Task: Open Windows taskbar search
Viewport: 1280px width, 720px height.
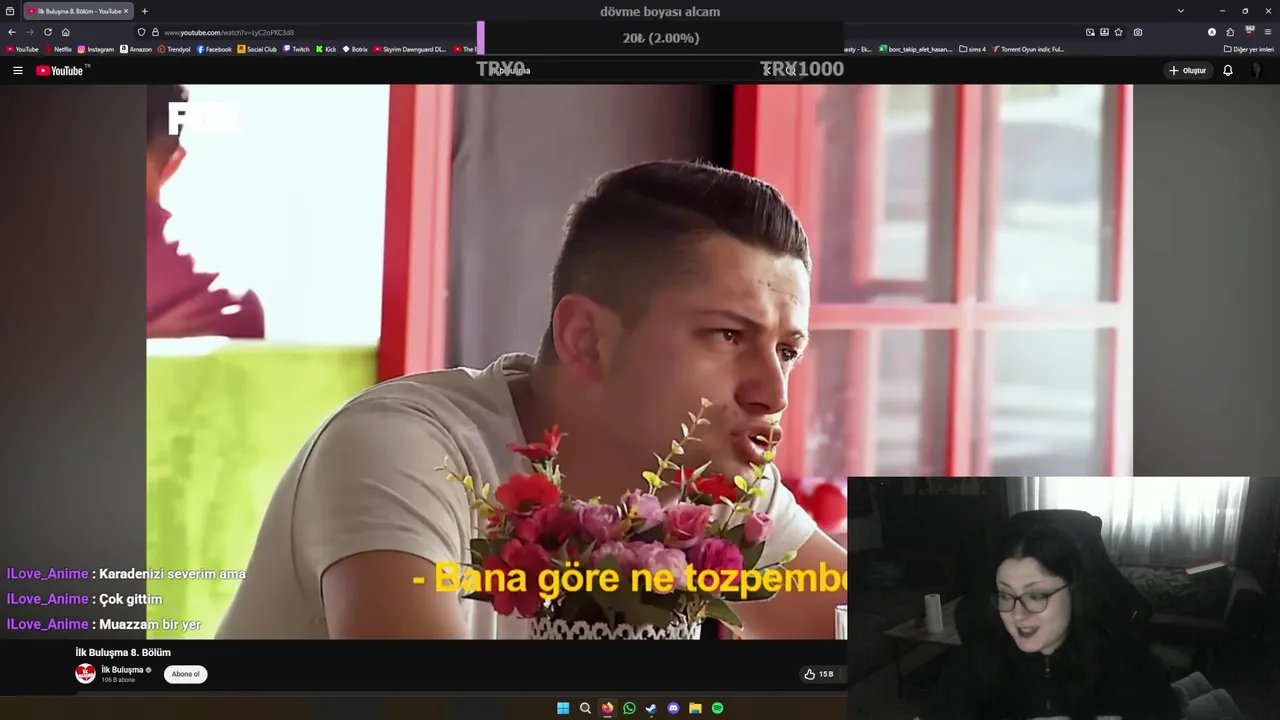Action: point(585,708)
